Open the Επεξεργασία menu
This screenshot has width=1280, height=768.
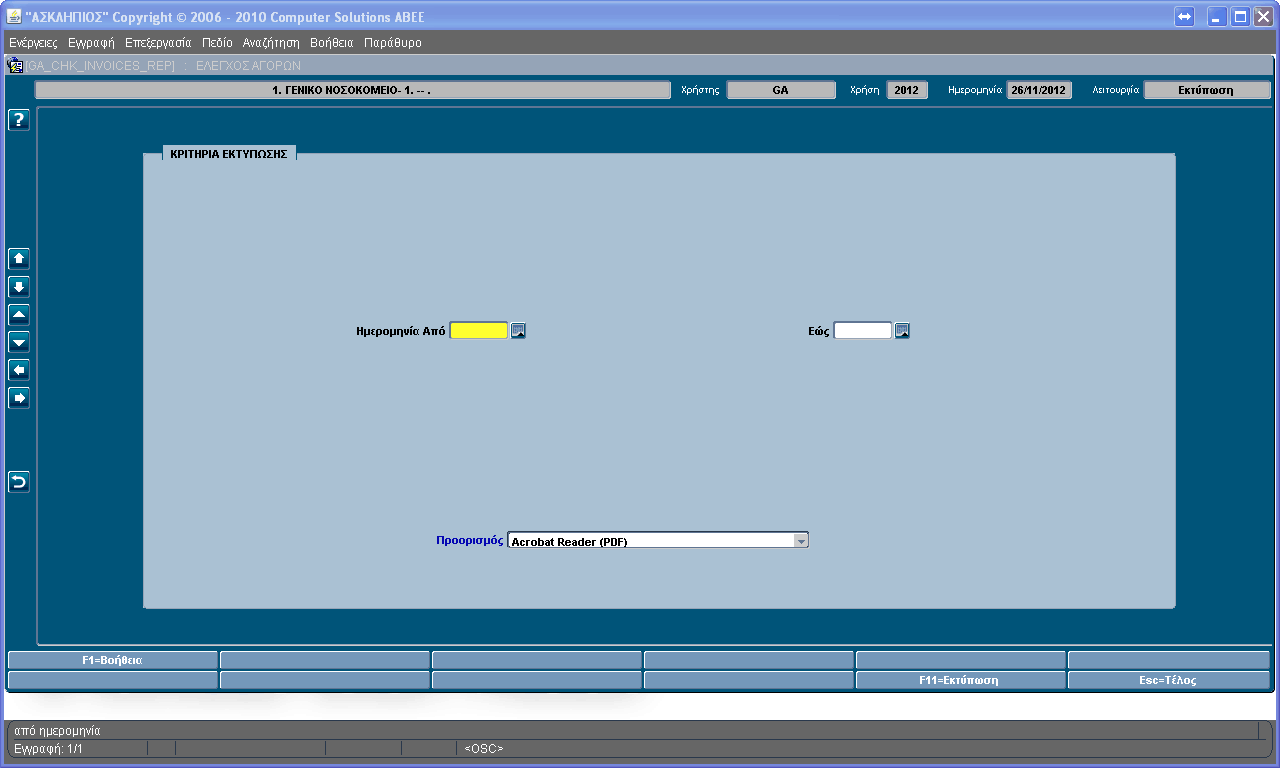tap(158, 43)
